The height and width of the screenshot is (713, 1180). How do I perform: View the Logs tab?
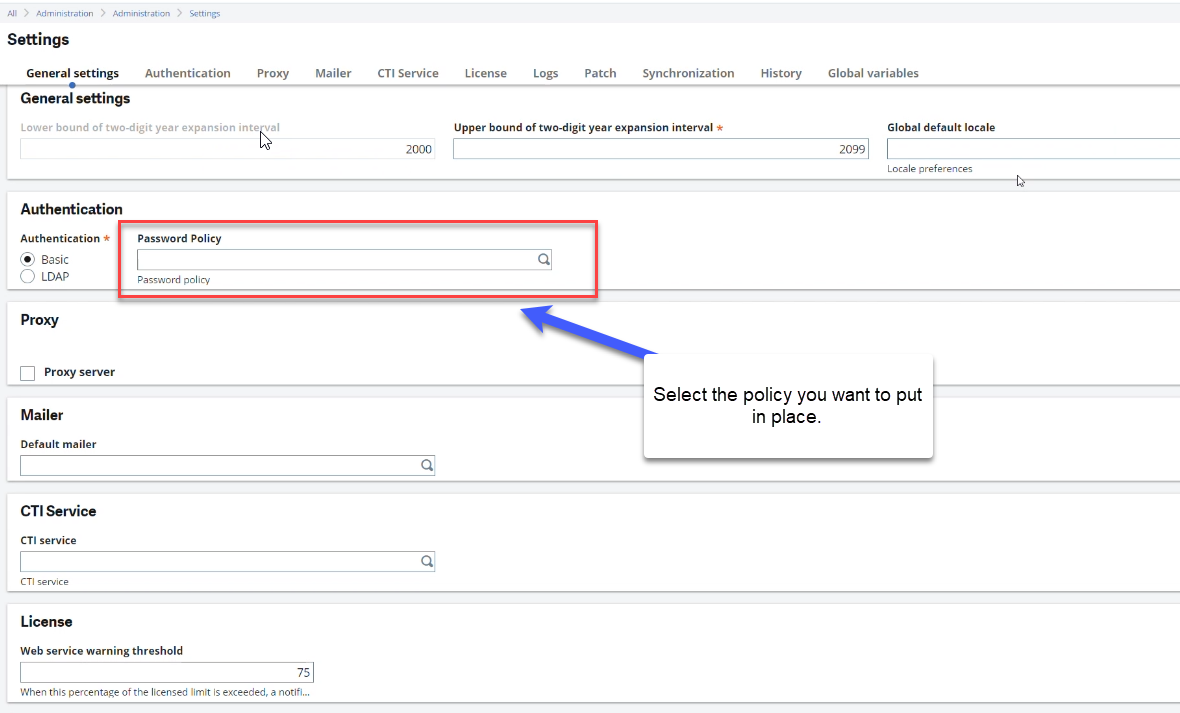pyautogui.click(x=545, y=72)
